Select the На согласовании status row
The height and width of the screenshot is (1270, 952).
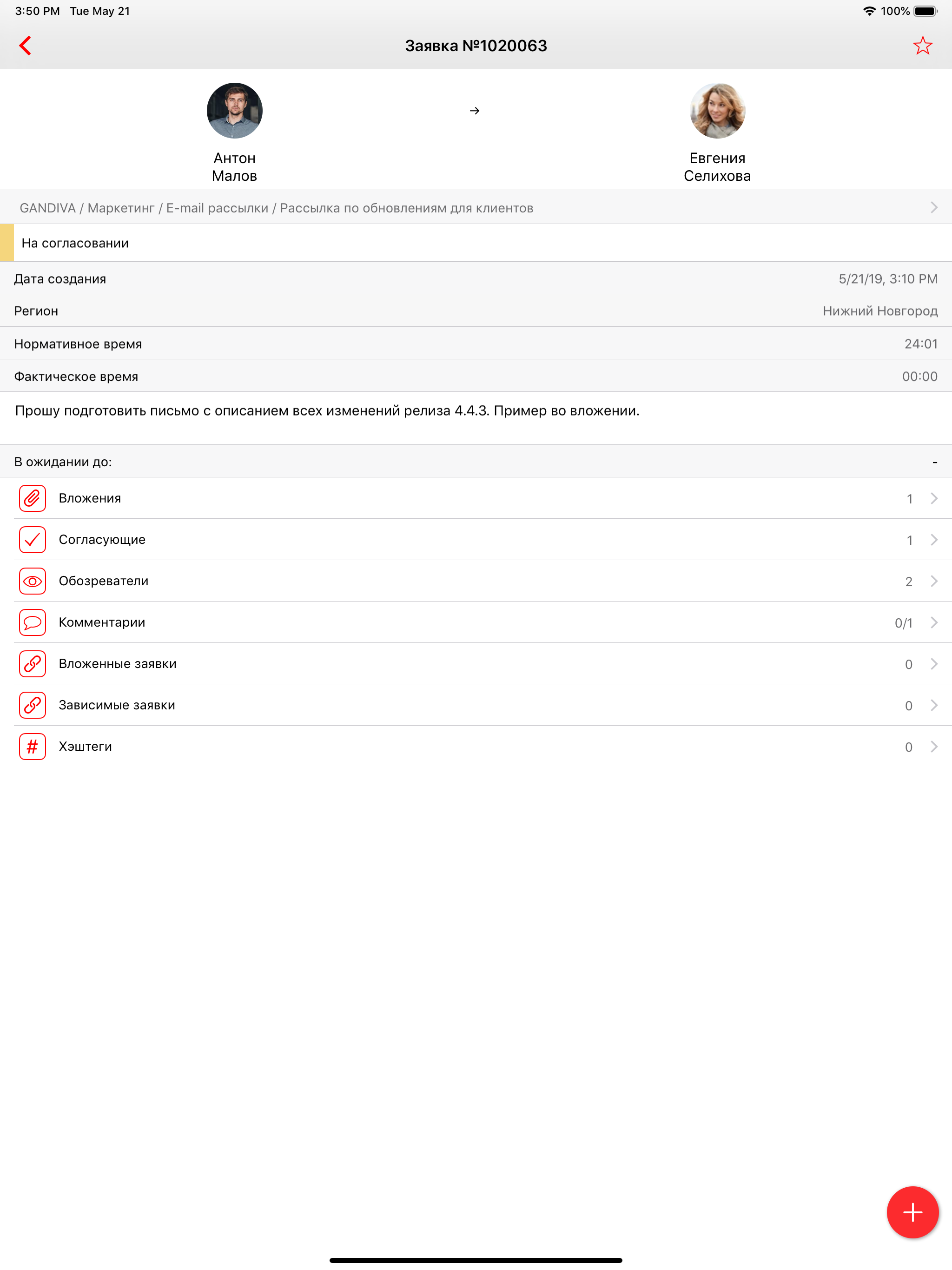tap(476, 243)
